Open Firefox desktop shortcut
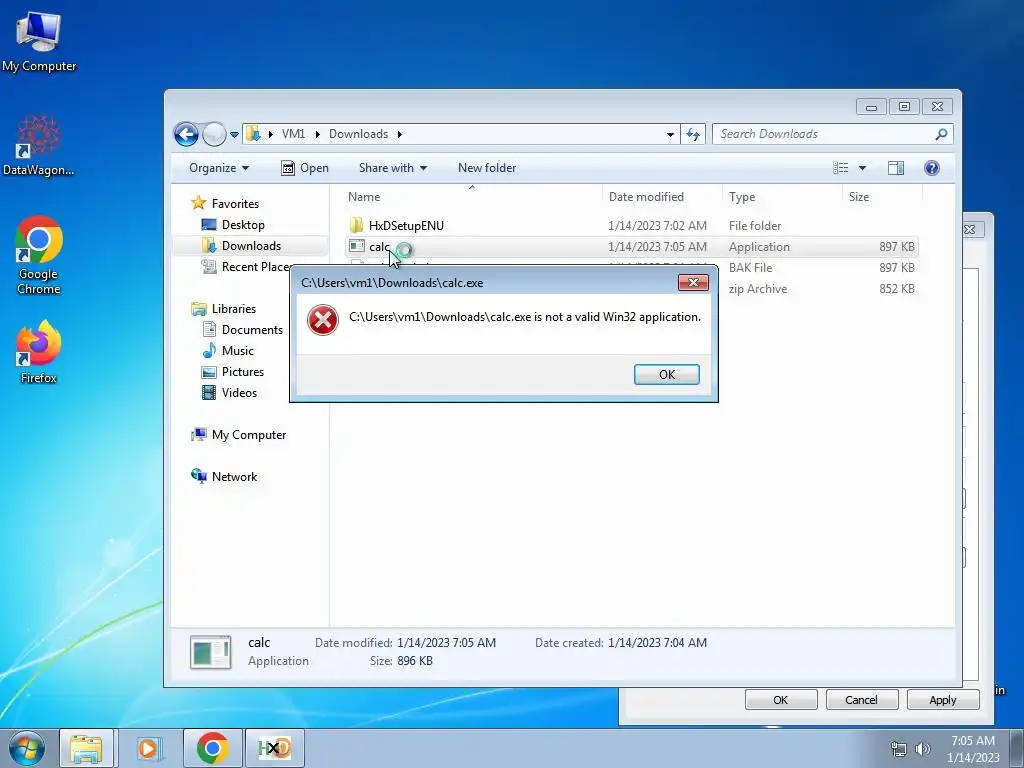This screenshot has width=1024, height=768. [39, 351]
